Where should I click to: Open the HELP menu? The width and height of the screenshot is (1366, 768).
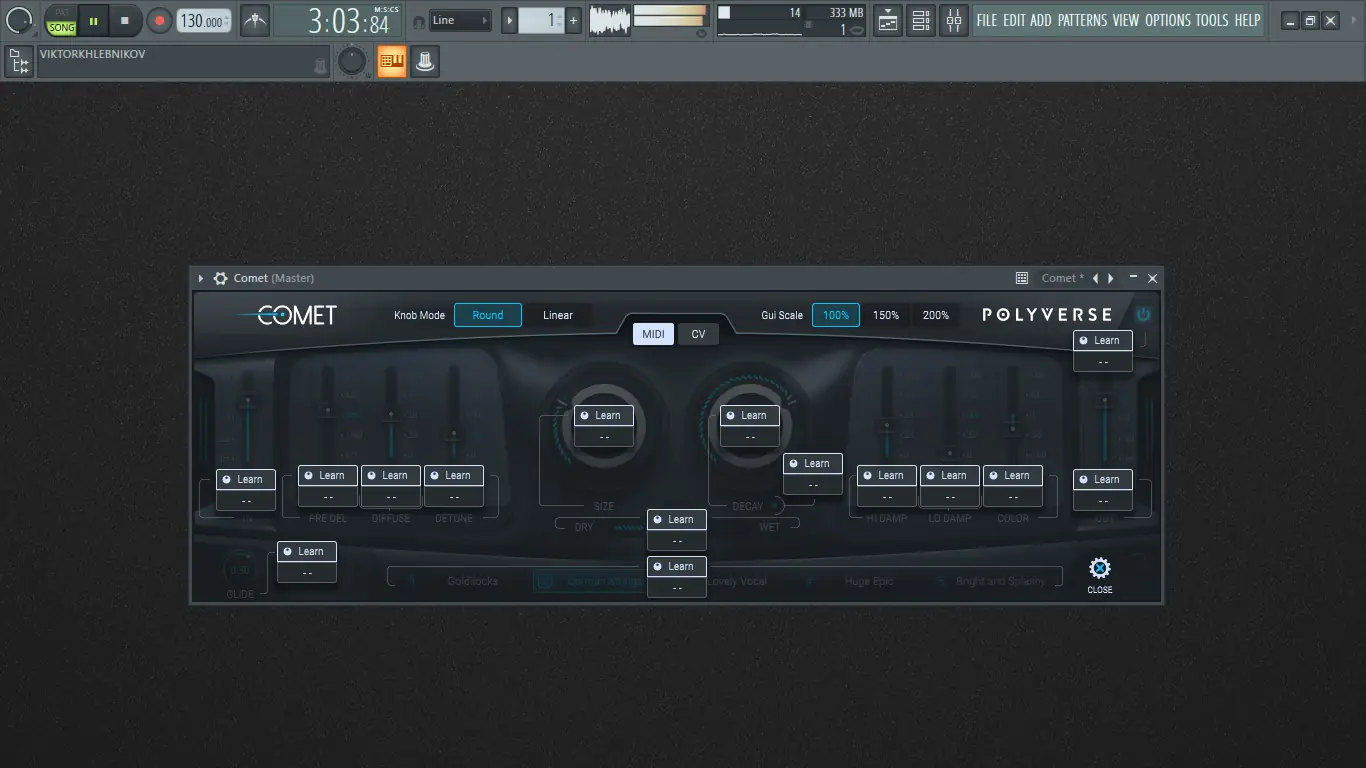coord(1247,20)
